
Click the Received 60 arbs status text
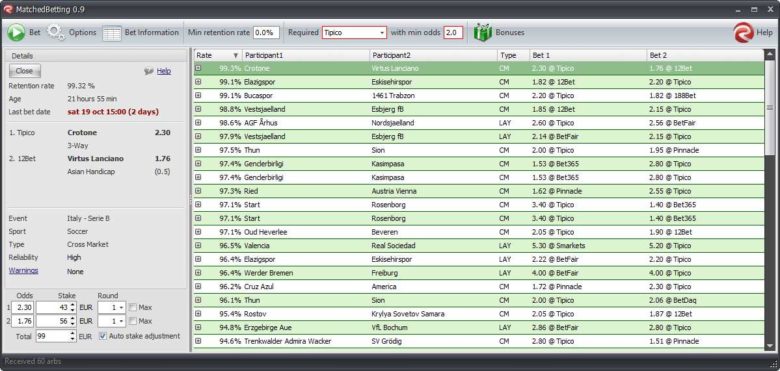coord(33,361)
